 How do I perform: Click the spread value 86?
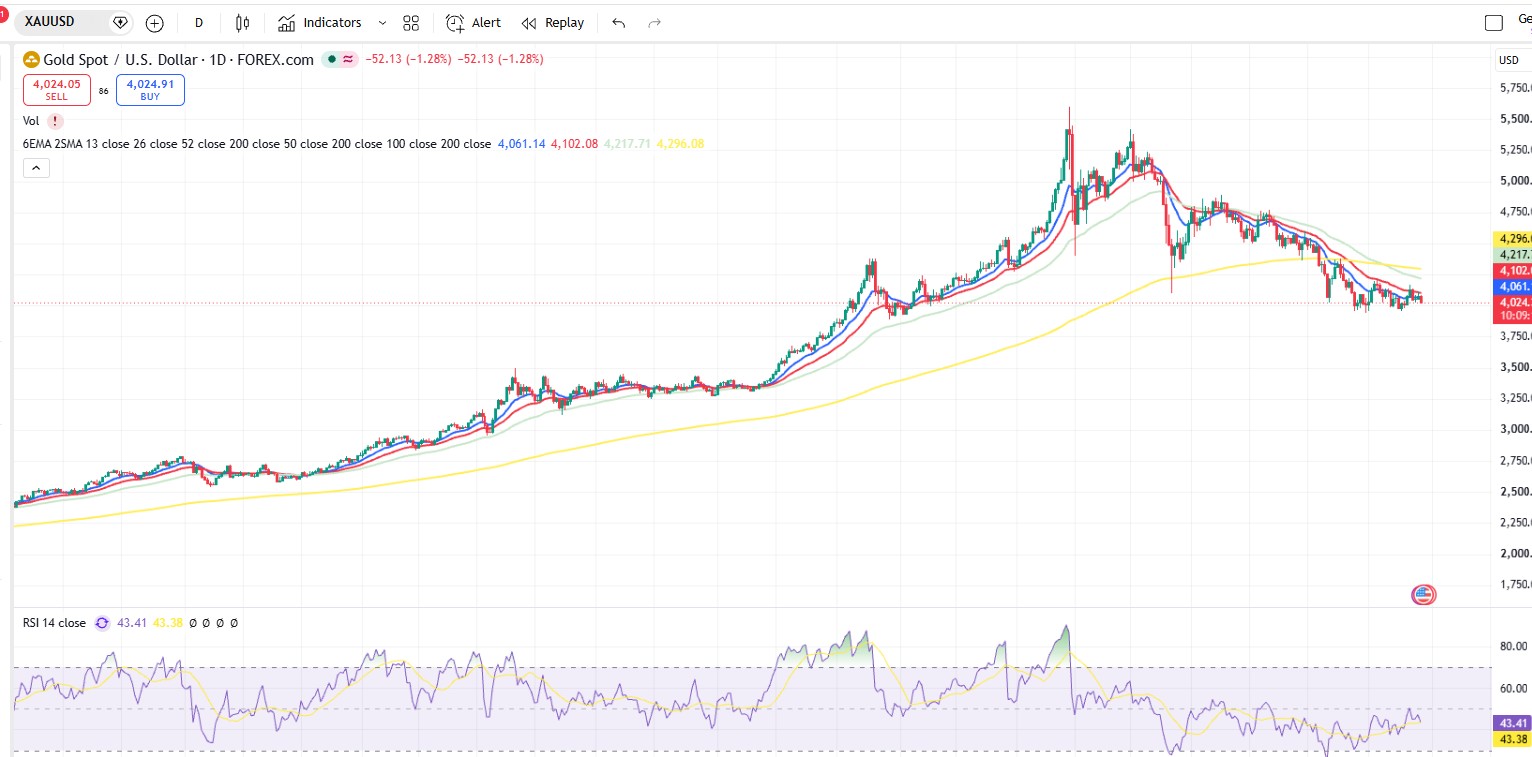tap(104, 91)
